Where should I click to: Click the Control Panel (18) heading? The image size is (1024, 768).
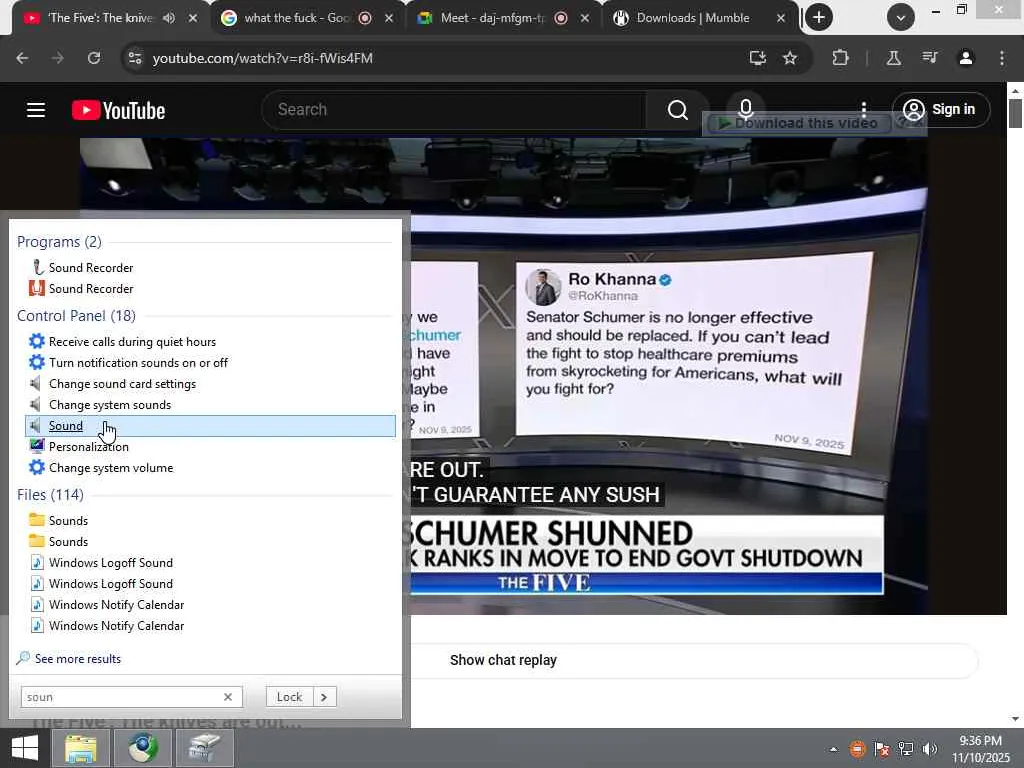[x=76, y=316]
